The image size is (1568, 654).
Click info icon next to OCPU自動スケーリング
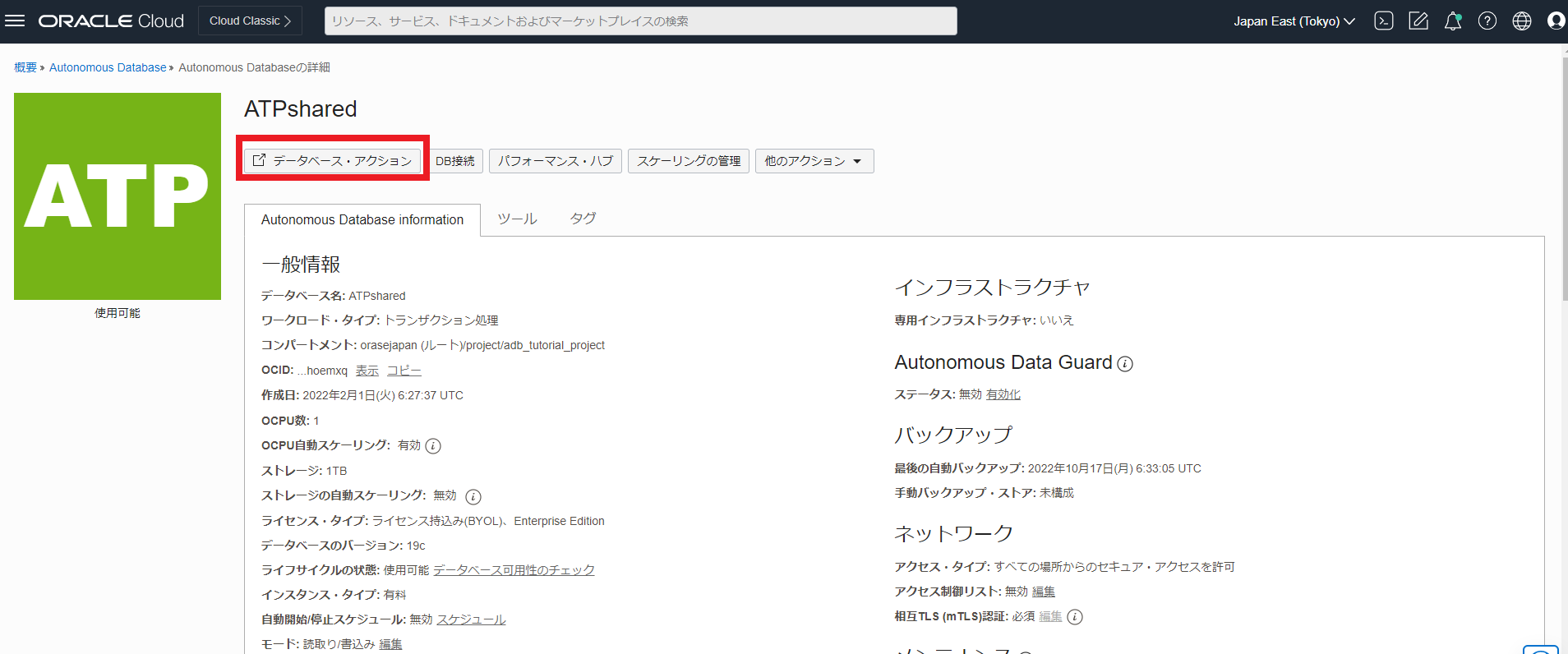(x=433, y=446)
